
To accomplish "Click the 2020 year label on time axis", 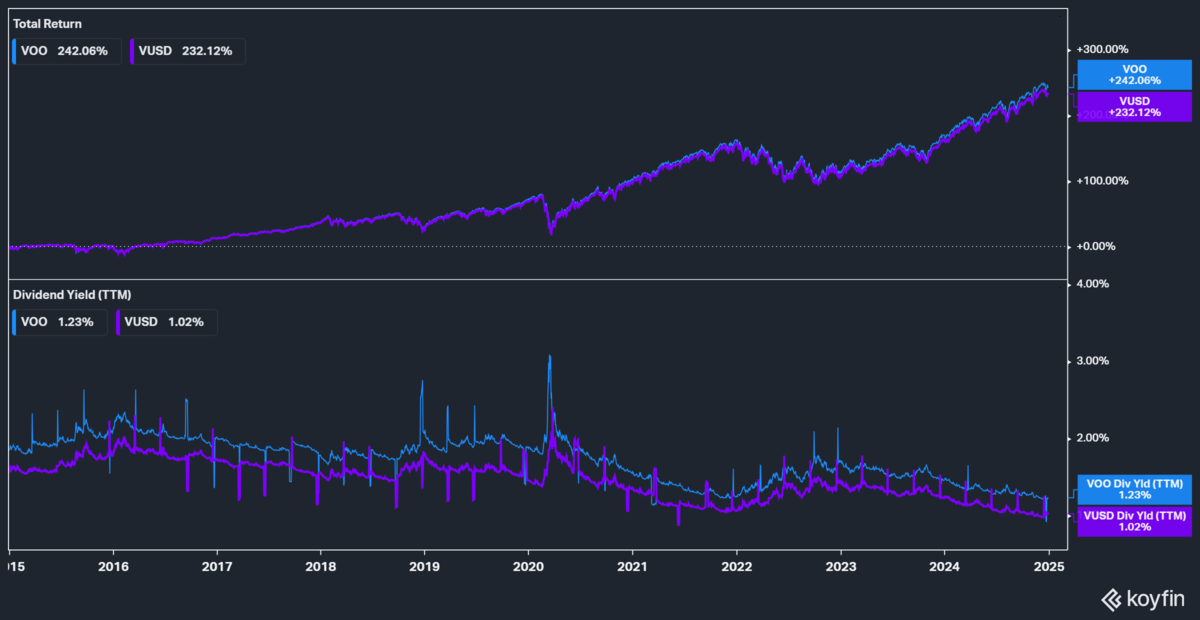I will 528,565.
